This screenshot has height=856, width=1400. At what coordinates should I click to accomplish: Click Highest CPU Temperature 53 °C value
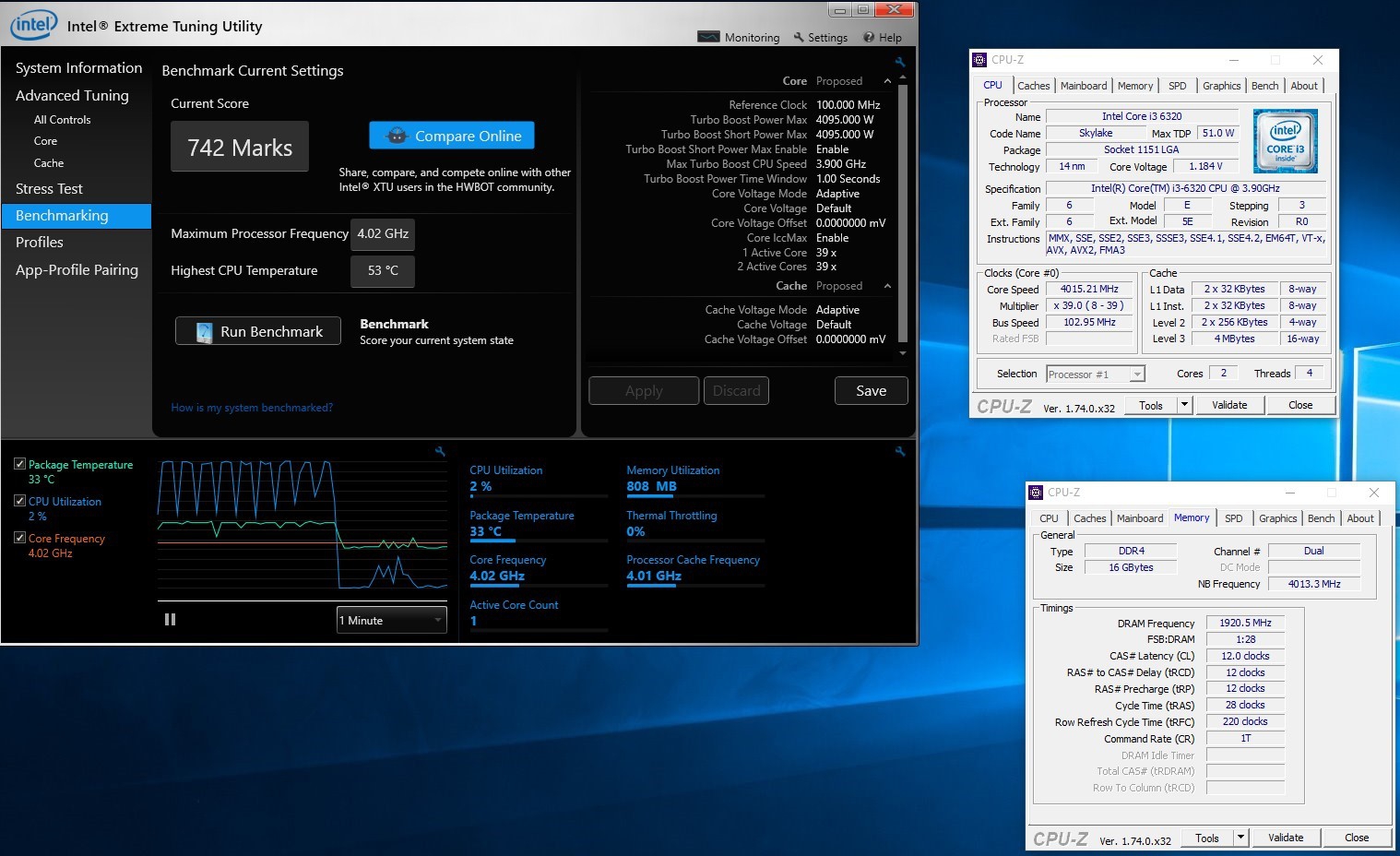click(383, 271)
